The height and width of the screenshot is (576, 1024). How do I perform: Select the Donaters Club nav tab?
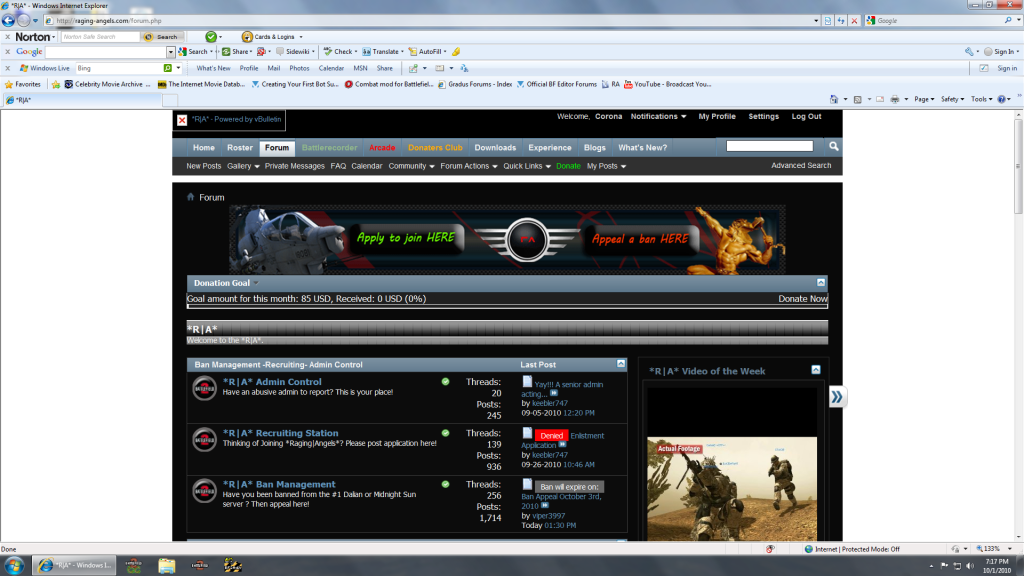(435, 148)
